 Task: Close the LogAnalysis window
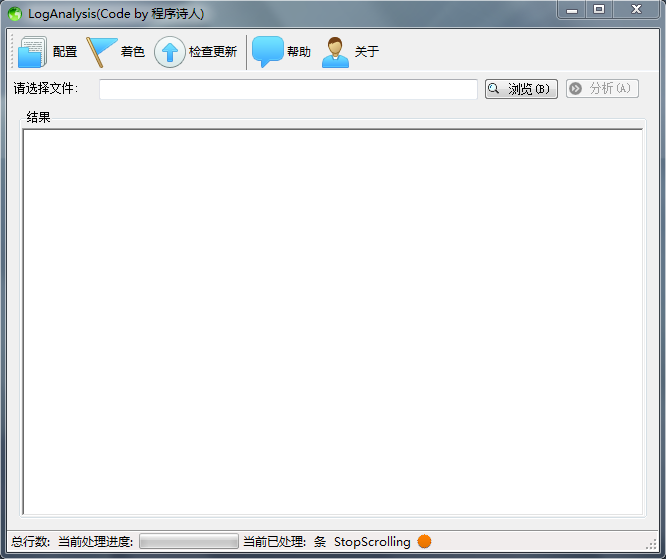pos(636,9)
